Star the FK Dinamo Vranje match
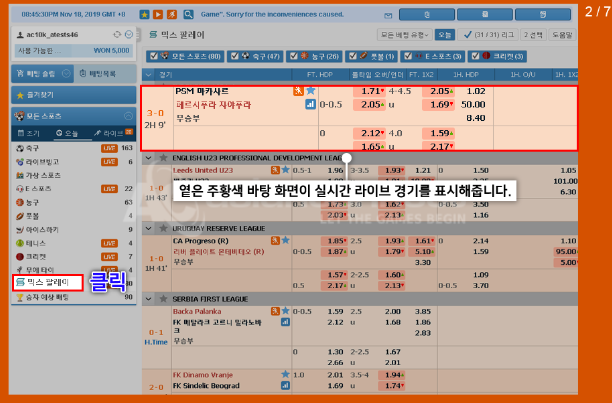The height and width of the screenshot is (403, 612). (286, 375)
